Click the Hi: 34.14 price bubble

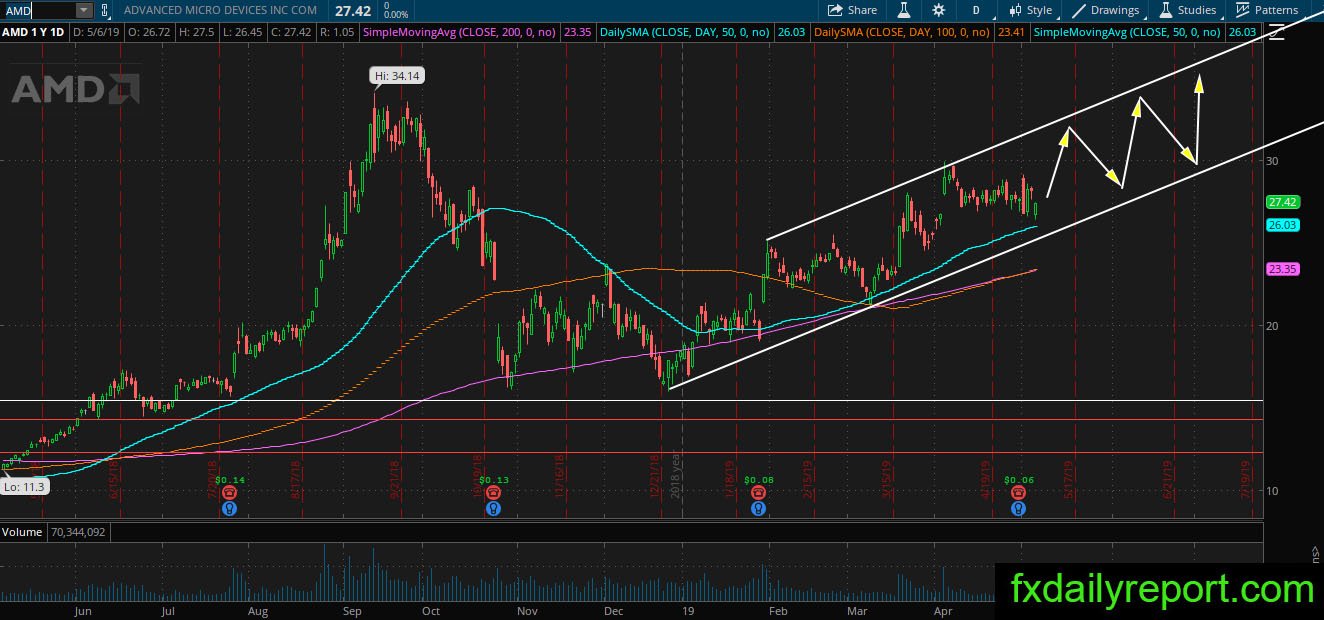point(396,76)
